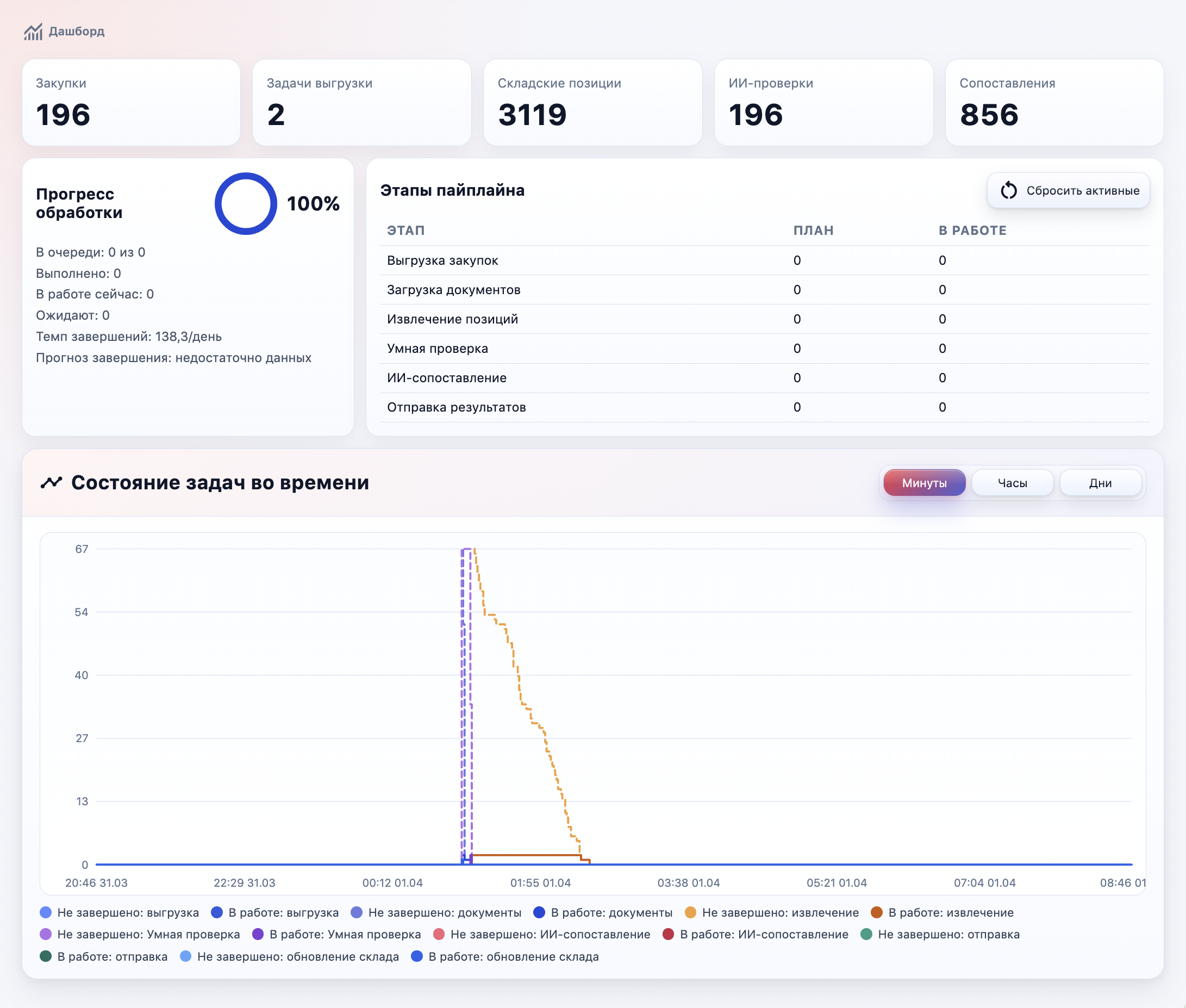This screenshot has height=1008, width=1186.
Task: Toggle legend Не завершено: выгрузка series
Action: pyautogui.click(x=120, y=912)
